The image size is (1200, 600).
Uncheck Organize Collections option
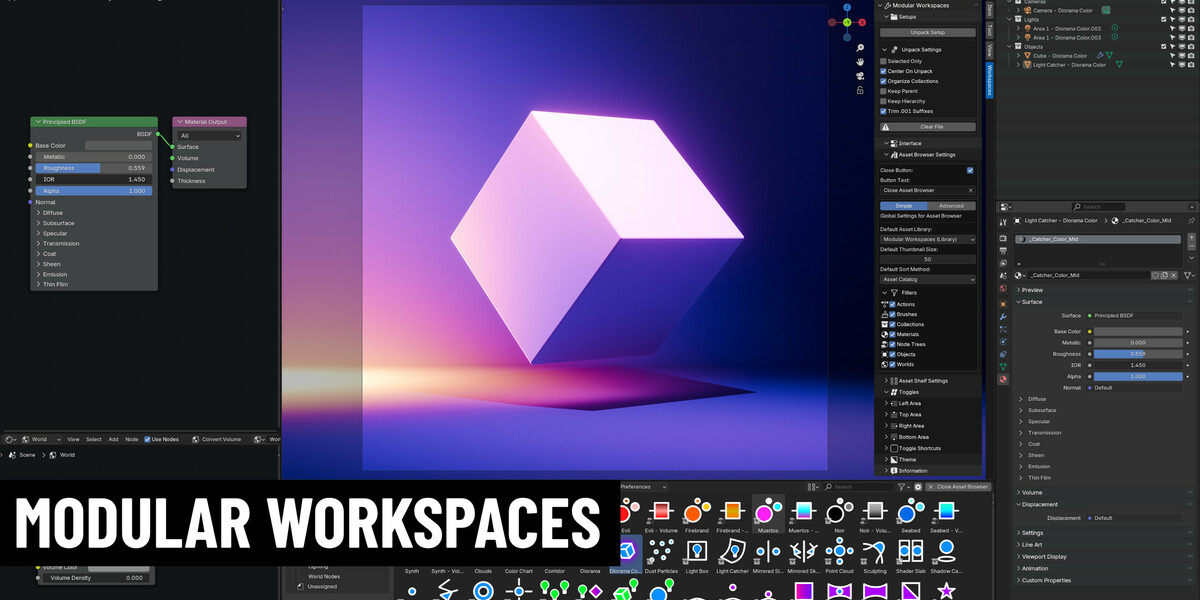click(883, 81)
